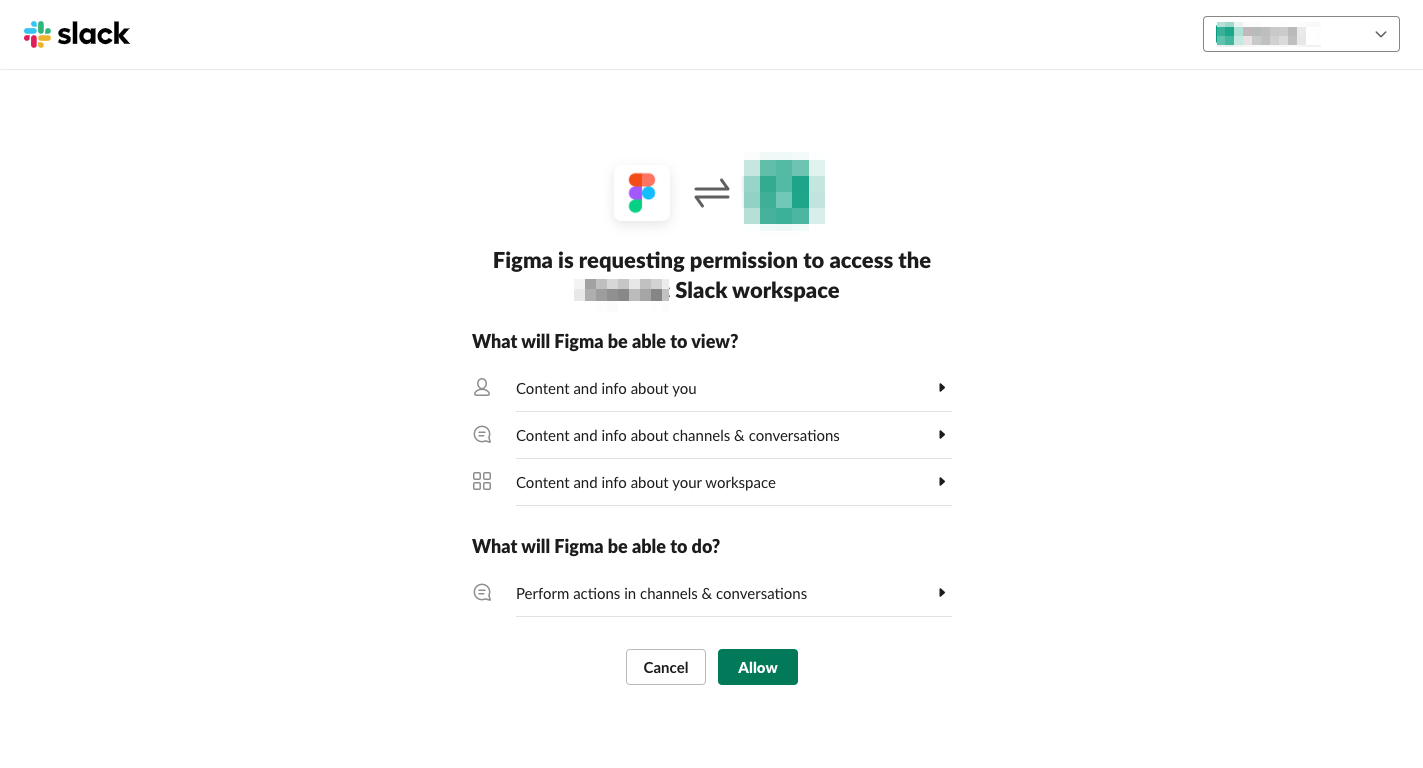Image resolution: width=1423 pixels, height=768 pixels.
Task: Click the Allow button
Action: coord(757,666)
